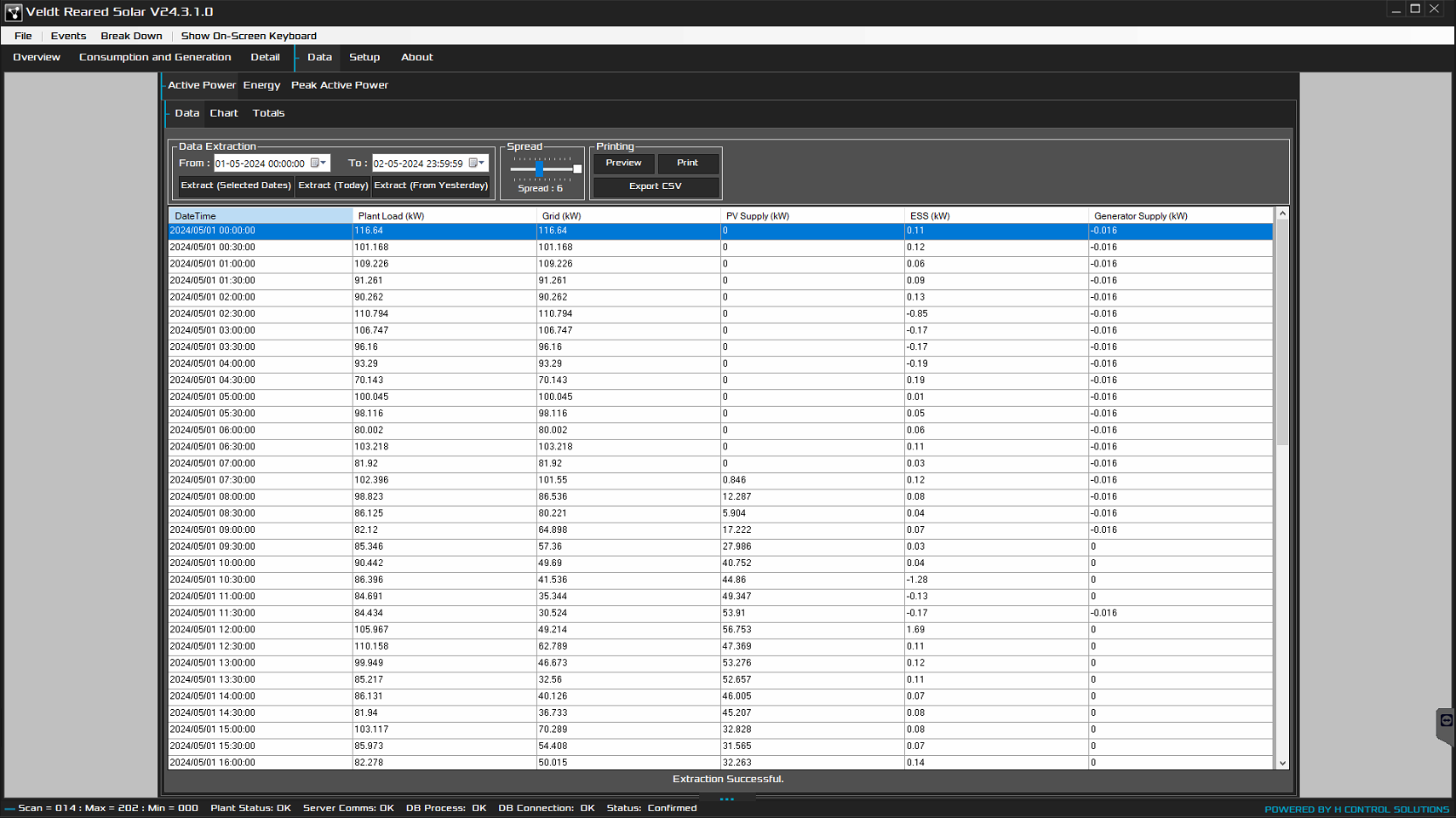Screen dimensions: 1456x818
Task: Select row 2024/05/01 16:00:00
Action: click(720, 763)
